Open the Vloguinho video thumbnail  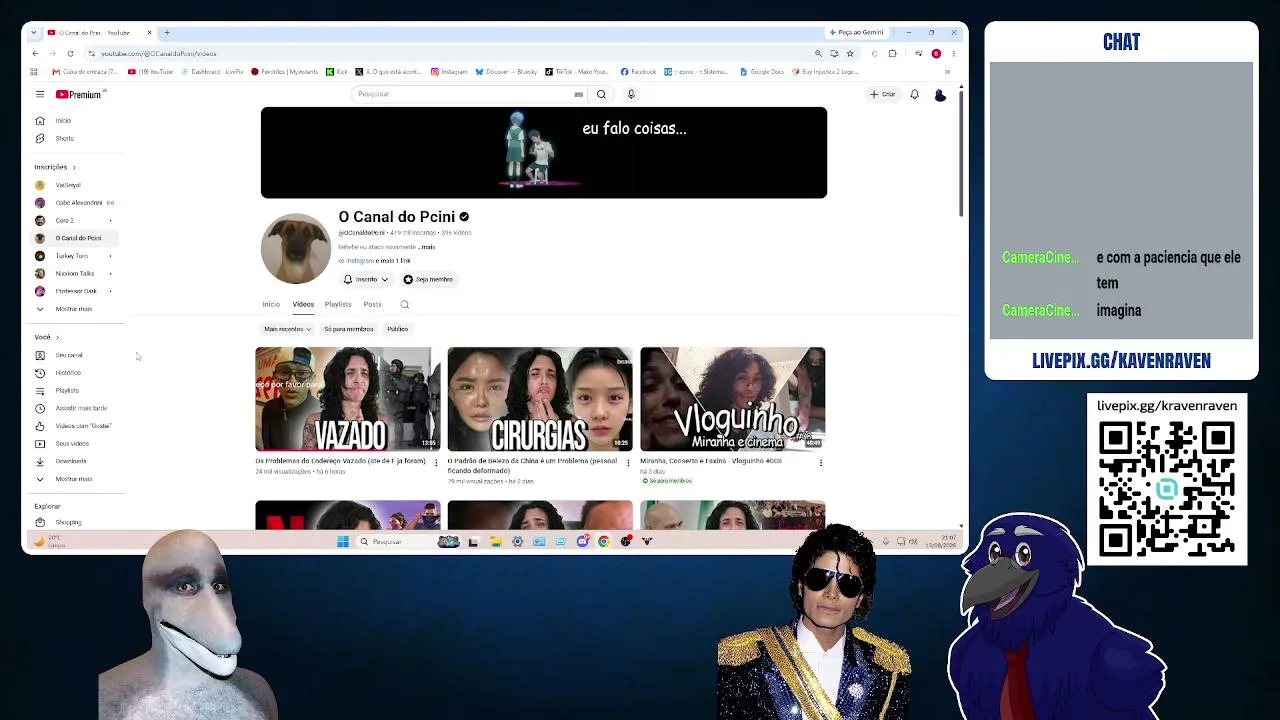click(x=733, y=399)
